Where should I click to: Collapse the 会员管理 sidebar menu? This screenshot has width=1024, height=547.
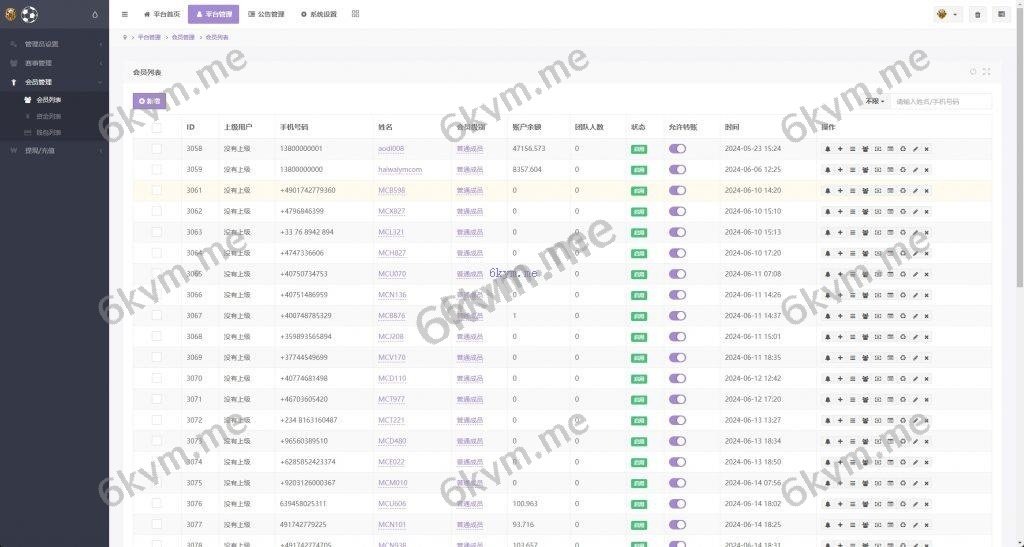pyautogui.click(x=54, y=82)
